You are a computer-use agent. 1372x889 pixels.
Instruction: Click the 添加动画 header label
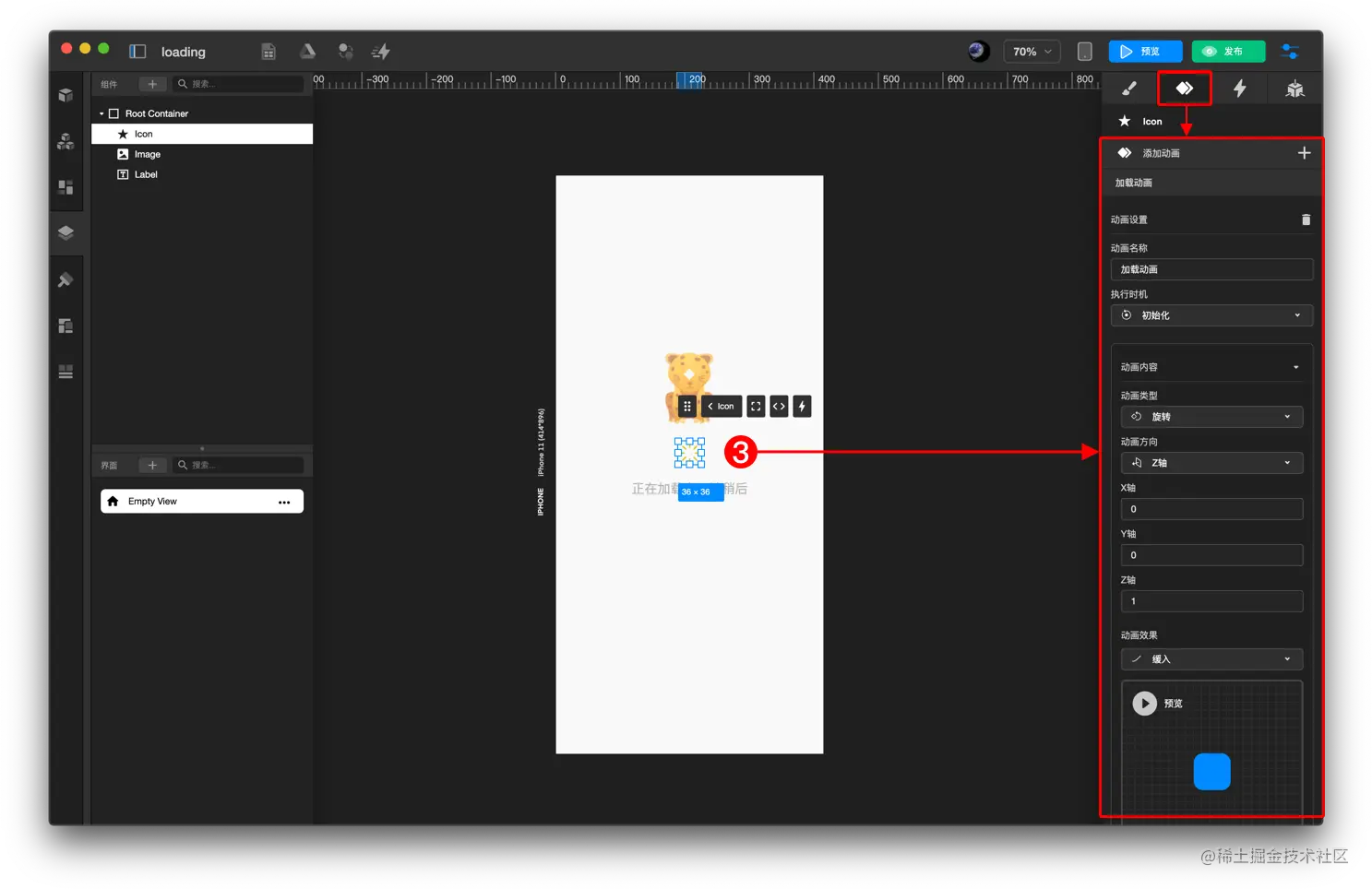click(1161, 153)
